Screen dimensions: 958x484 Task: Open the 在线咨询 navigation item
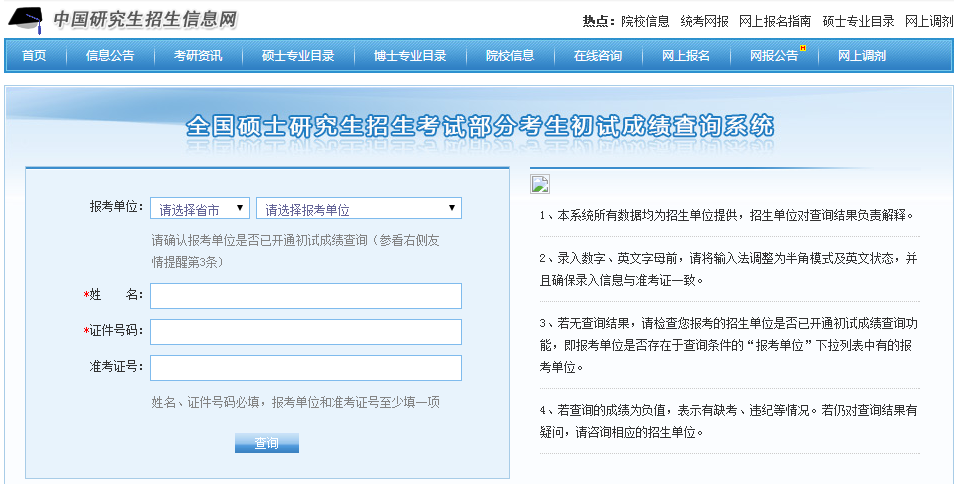coord(598,56)
